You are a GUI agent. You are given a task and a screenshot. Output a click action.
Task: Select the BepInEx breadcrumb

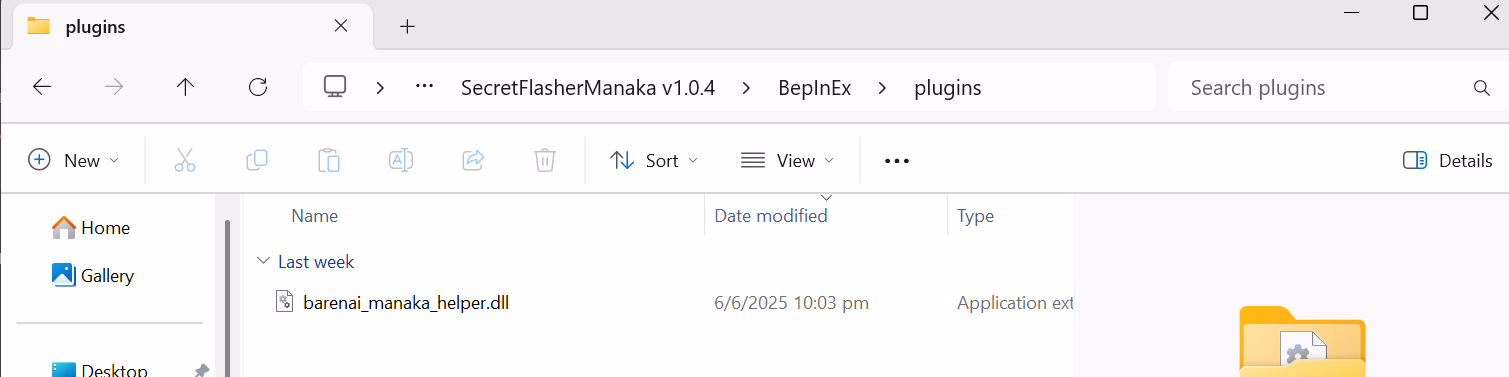pos(815,87)
